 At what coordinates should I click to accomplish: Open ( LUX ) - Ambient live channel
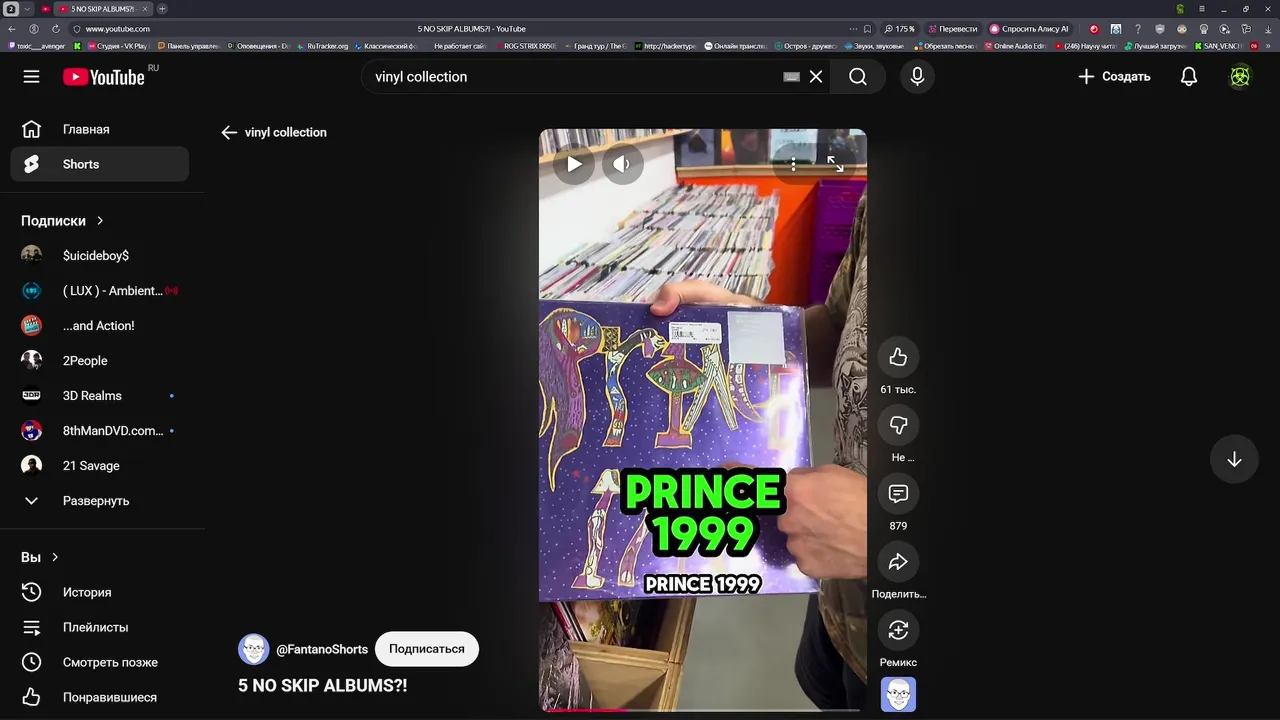[x=99, y=291]
